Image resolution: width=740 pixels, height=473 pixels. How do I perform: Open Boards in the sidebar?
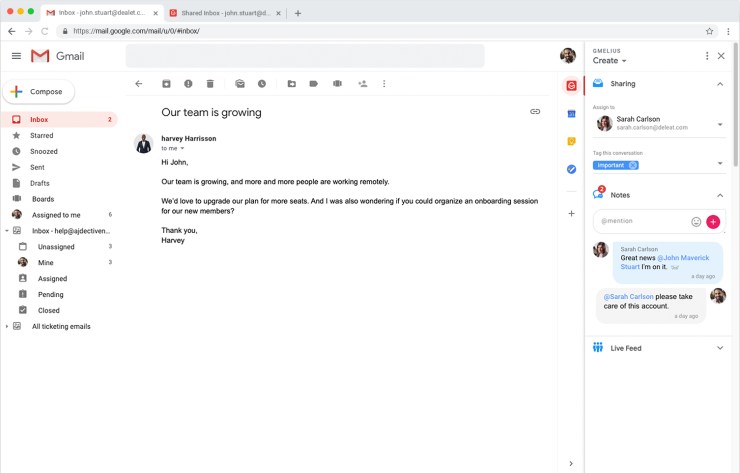click(x=59, y=199)
